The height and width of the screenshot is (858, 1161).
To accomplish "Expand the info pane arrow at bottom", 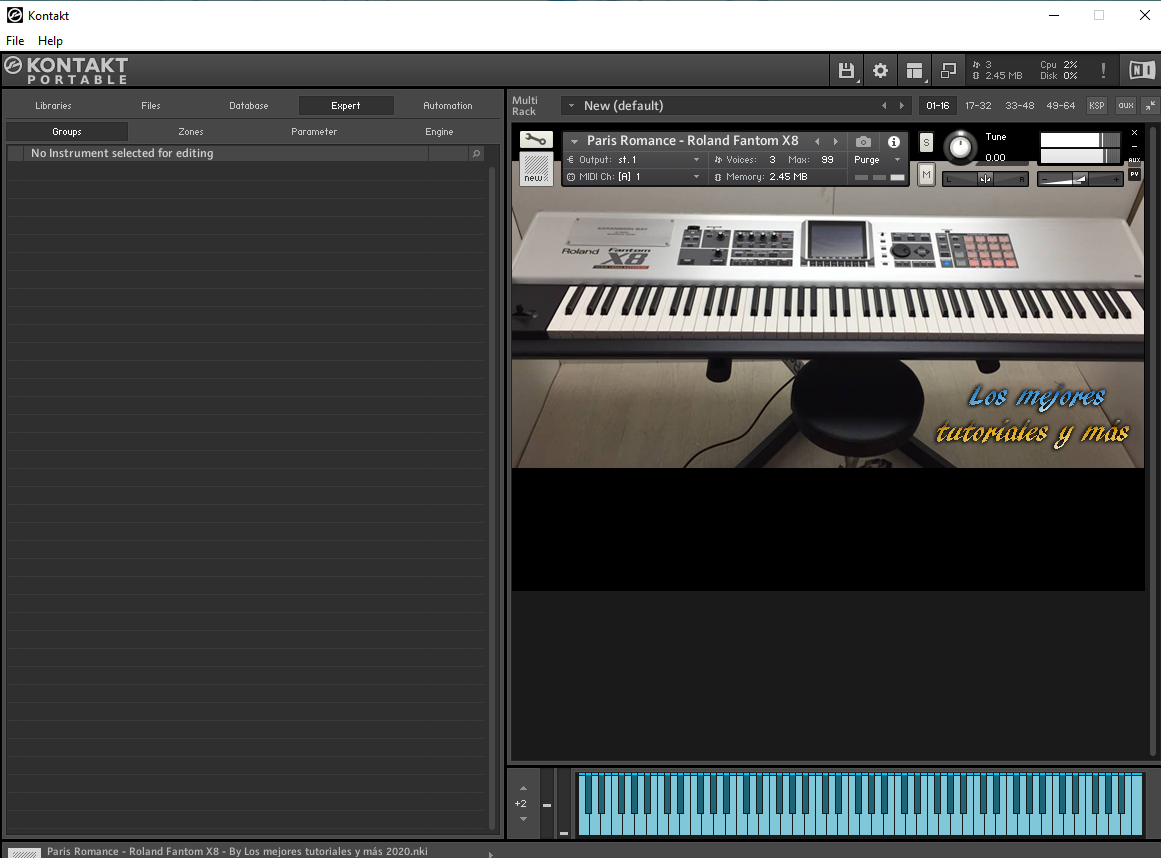I will [x=489, y=854].
